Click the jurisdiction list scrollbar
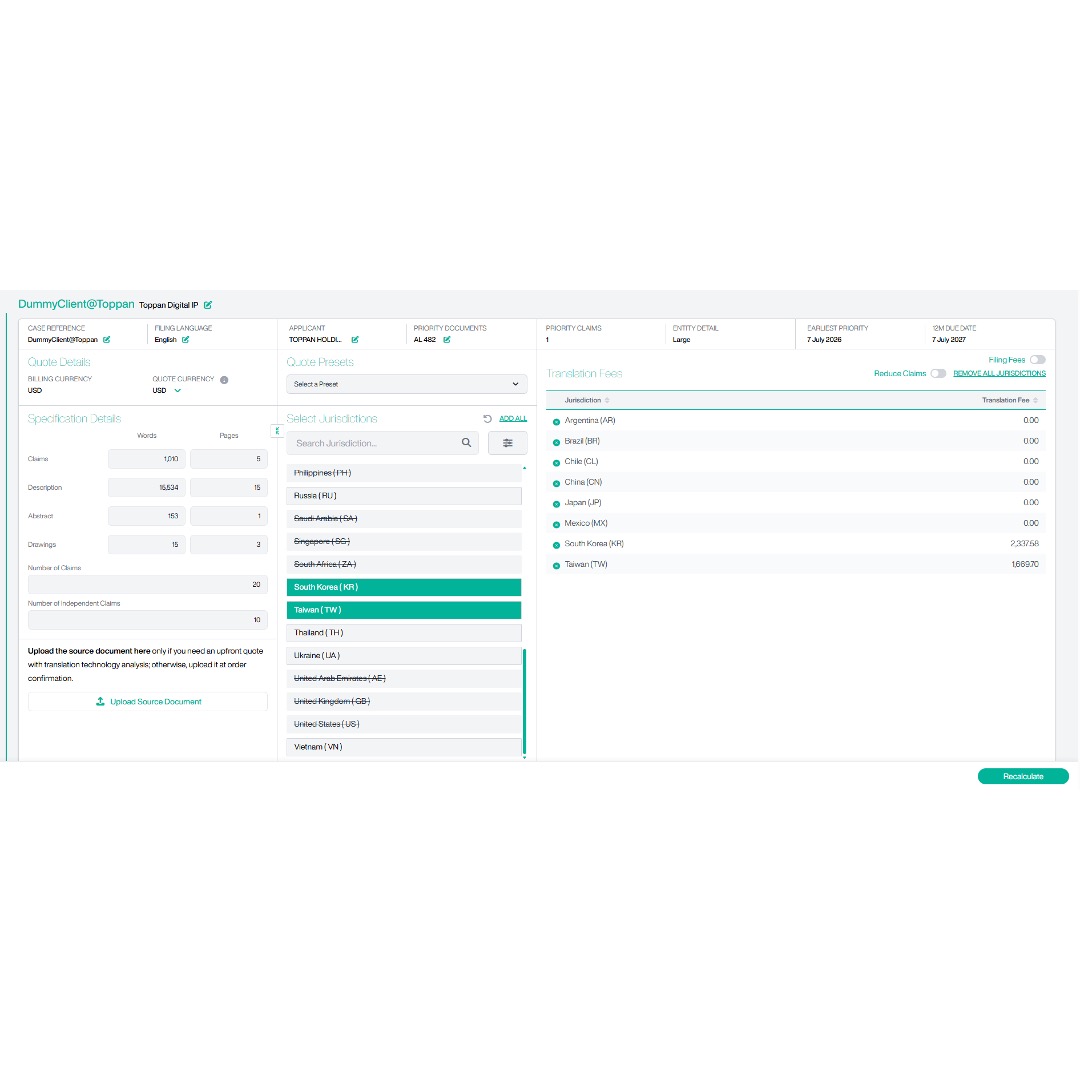Image resolution: width=1080 pixels, height=1080 pixels. tap(524, 701)
